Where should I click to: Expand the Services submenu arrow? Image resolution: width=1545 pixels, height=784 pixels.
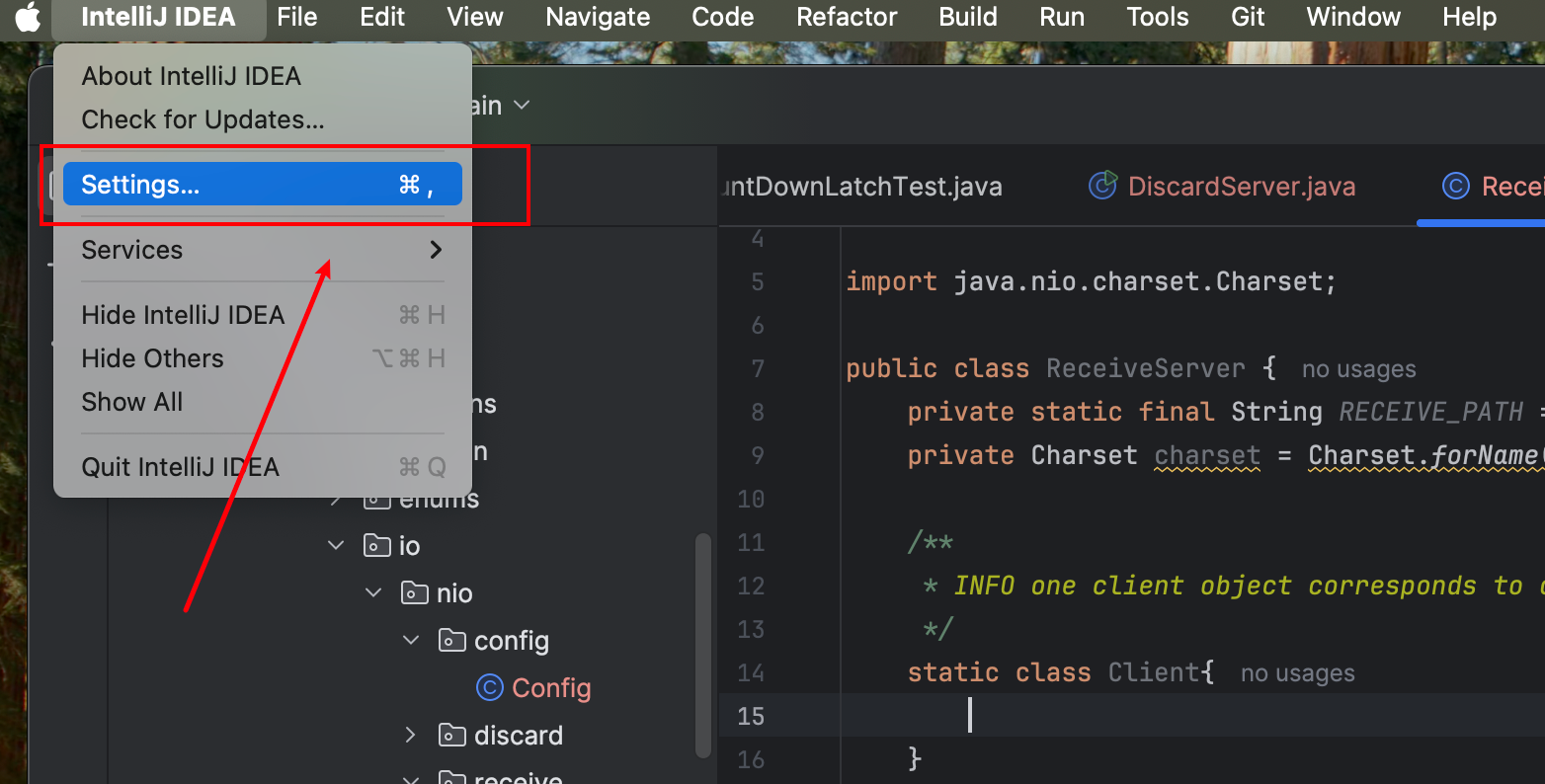(436, 250)
